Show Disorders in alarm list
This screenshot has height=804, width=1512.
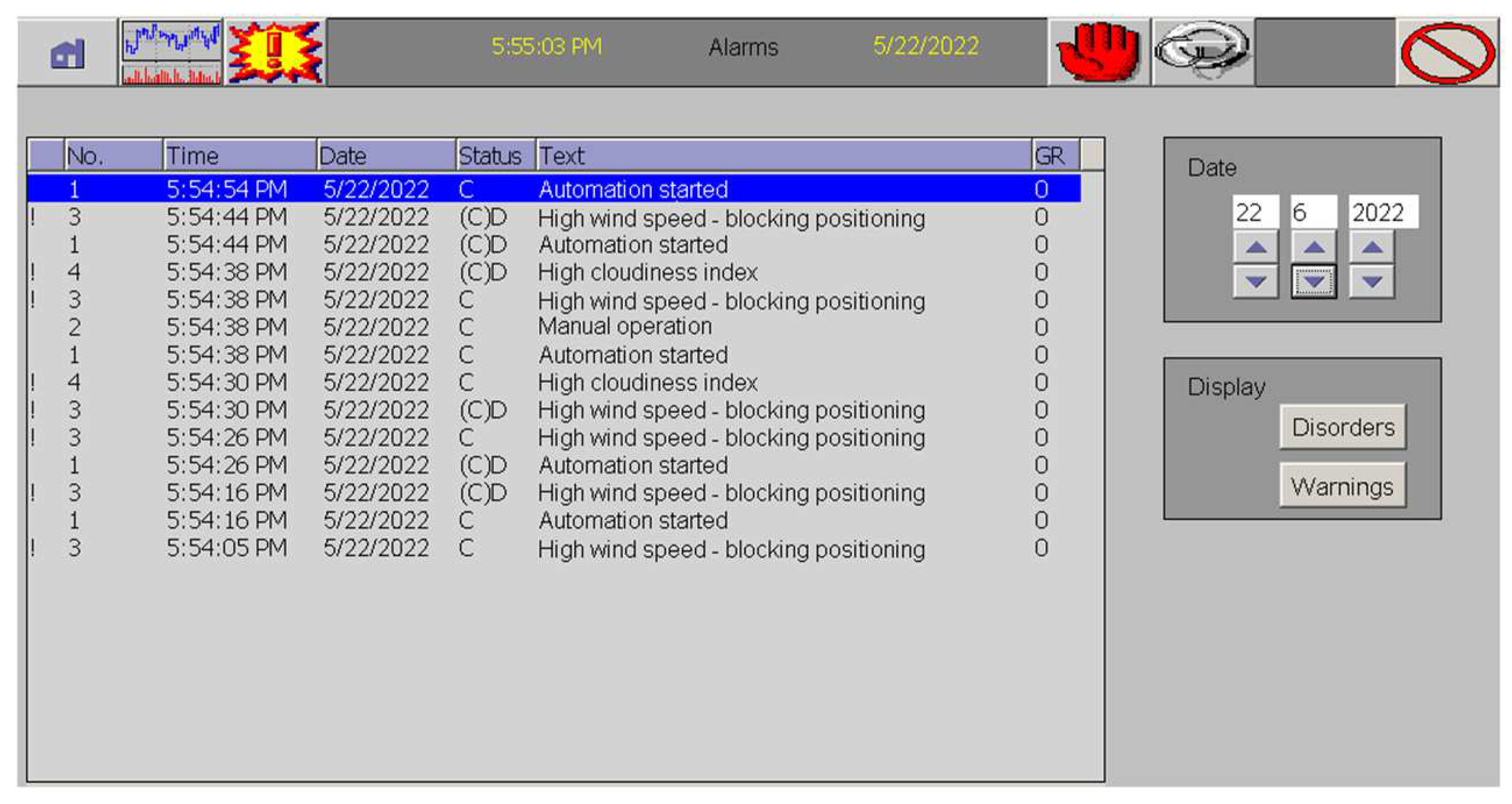(x=1342, y=427)
